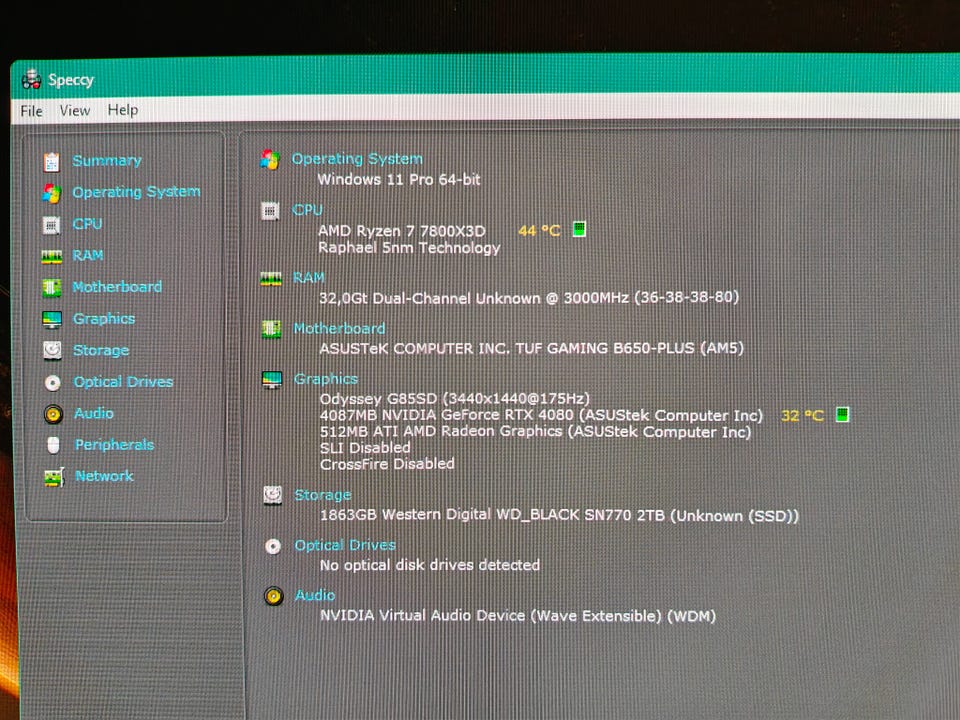Open Storage entry in sidebar
960x720 pixels.
click(101, 350)
